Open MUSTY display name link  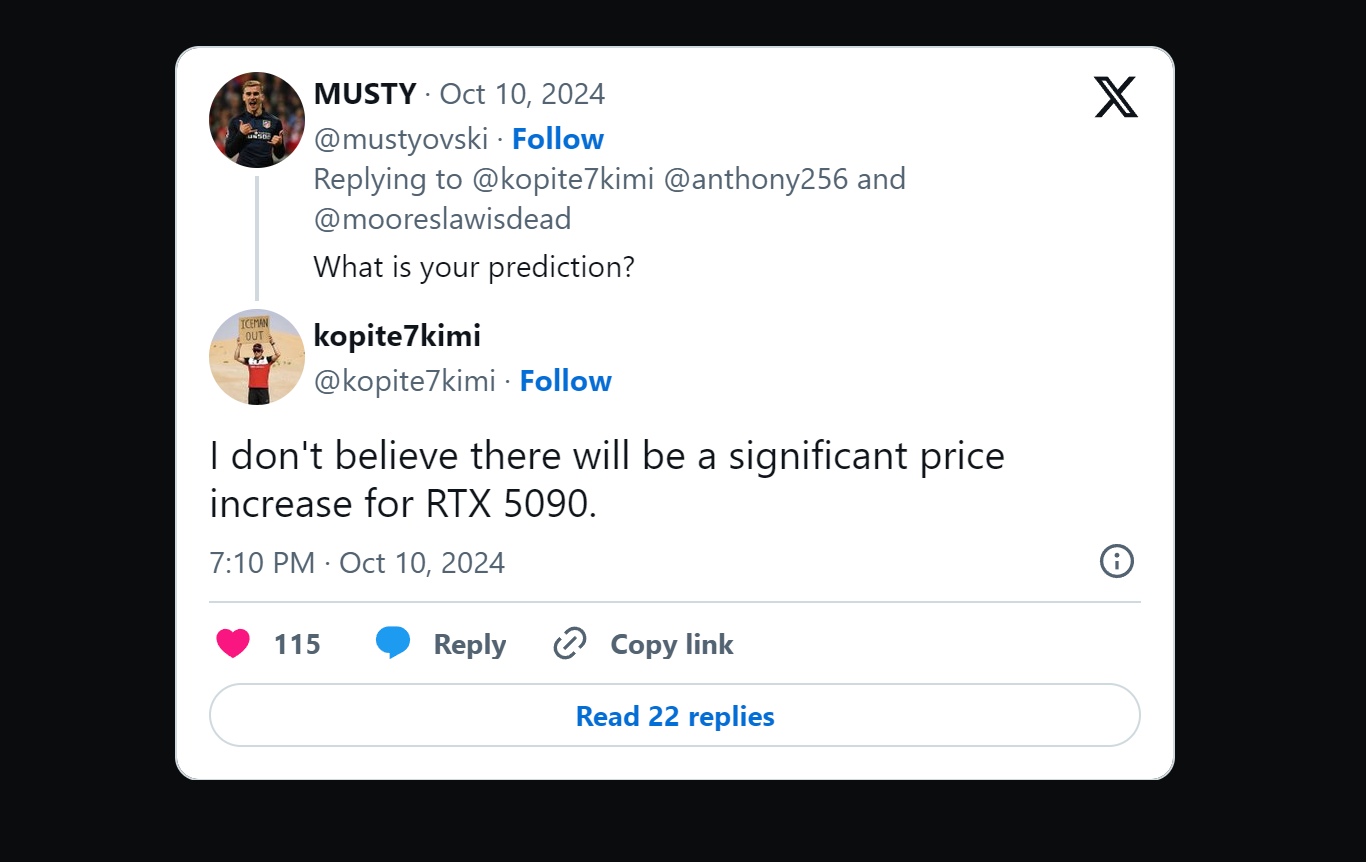[x=365, y=94]
